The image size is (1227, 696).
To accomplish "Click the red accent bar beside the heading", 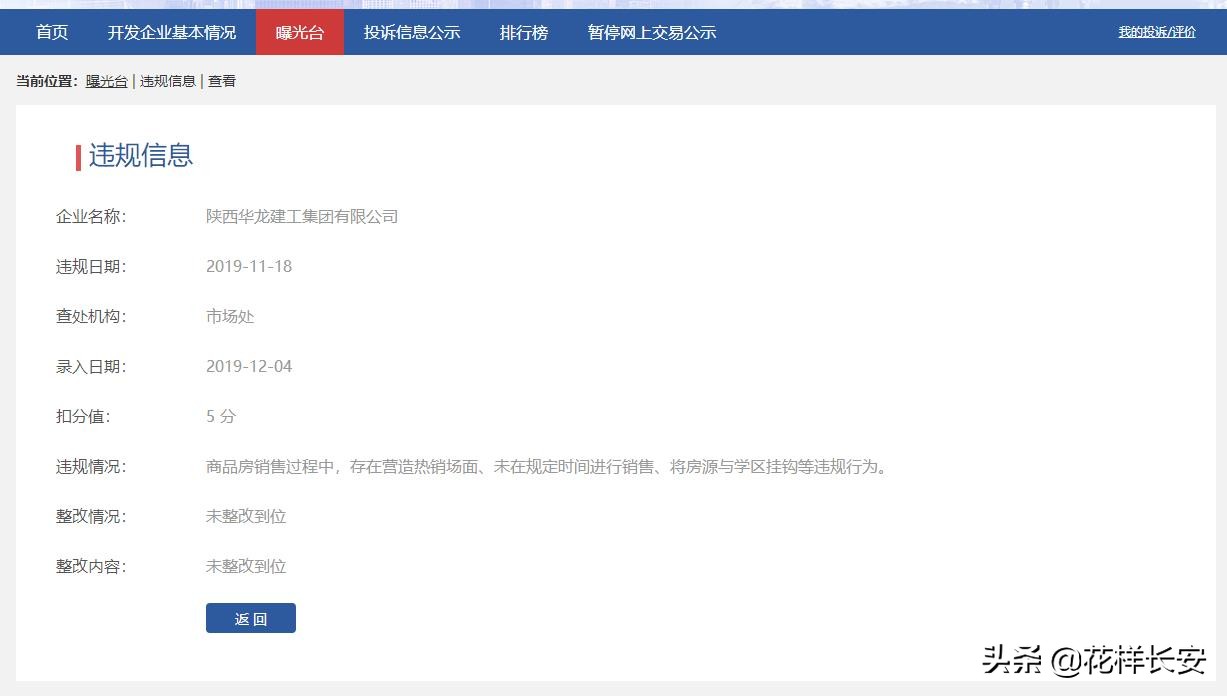I will [78, 156].
